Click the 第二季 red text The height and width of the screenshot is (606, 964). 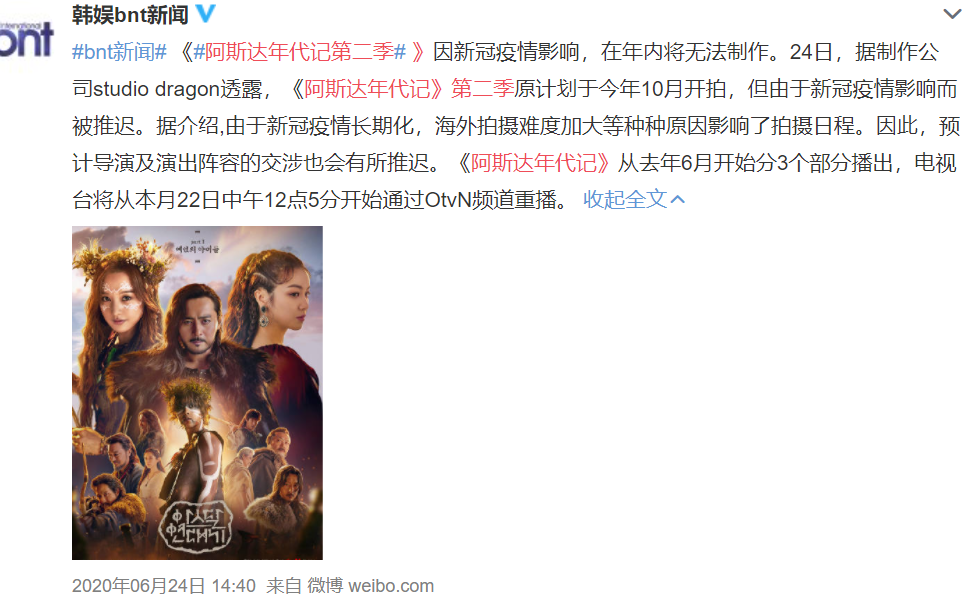(483, 89)
